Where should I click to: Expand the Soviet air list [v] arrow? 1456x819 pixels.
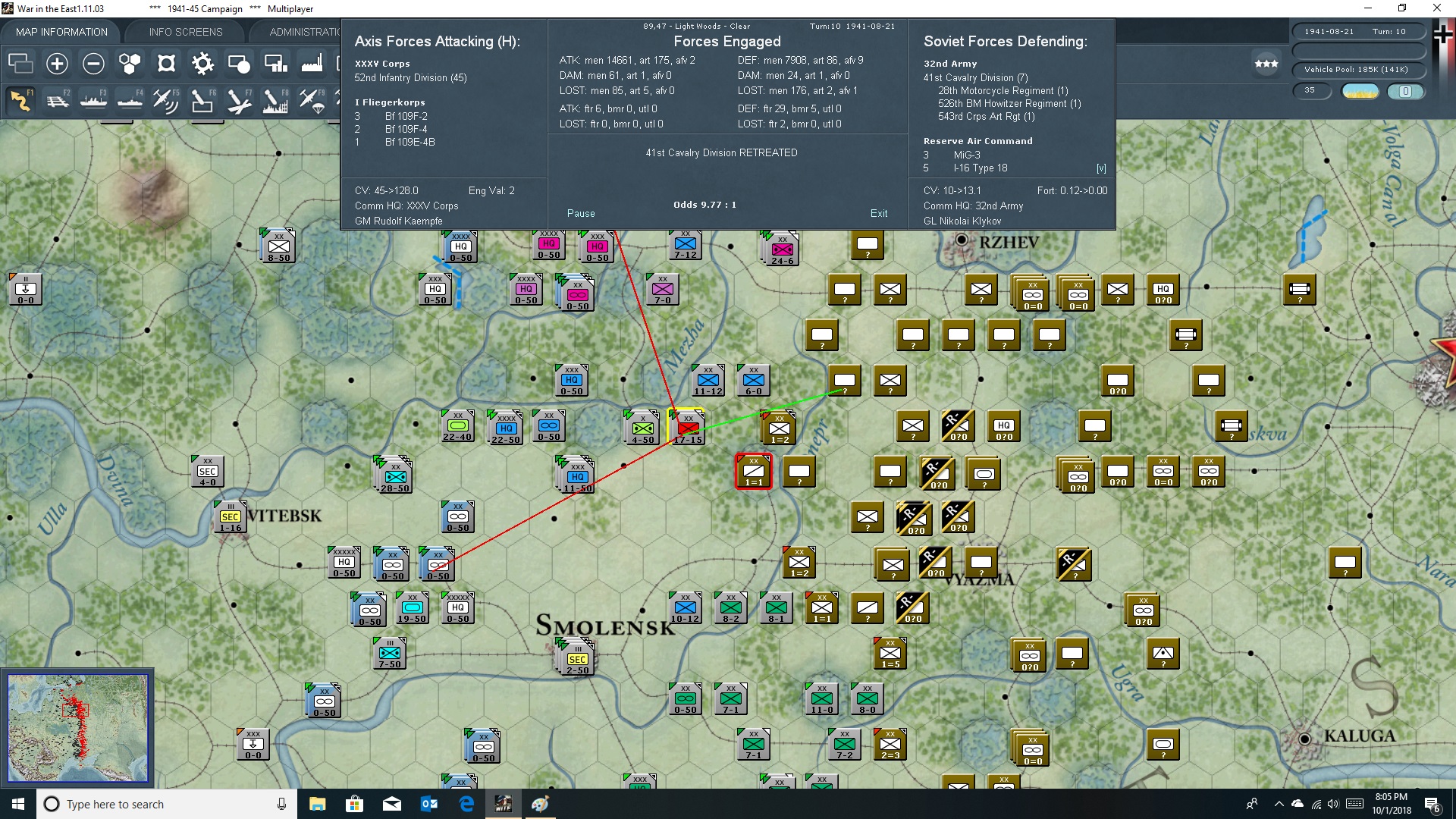[x=1101, y=168]
